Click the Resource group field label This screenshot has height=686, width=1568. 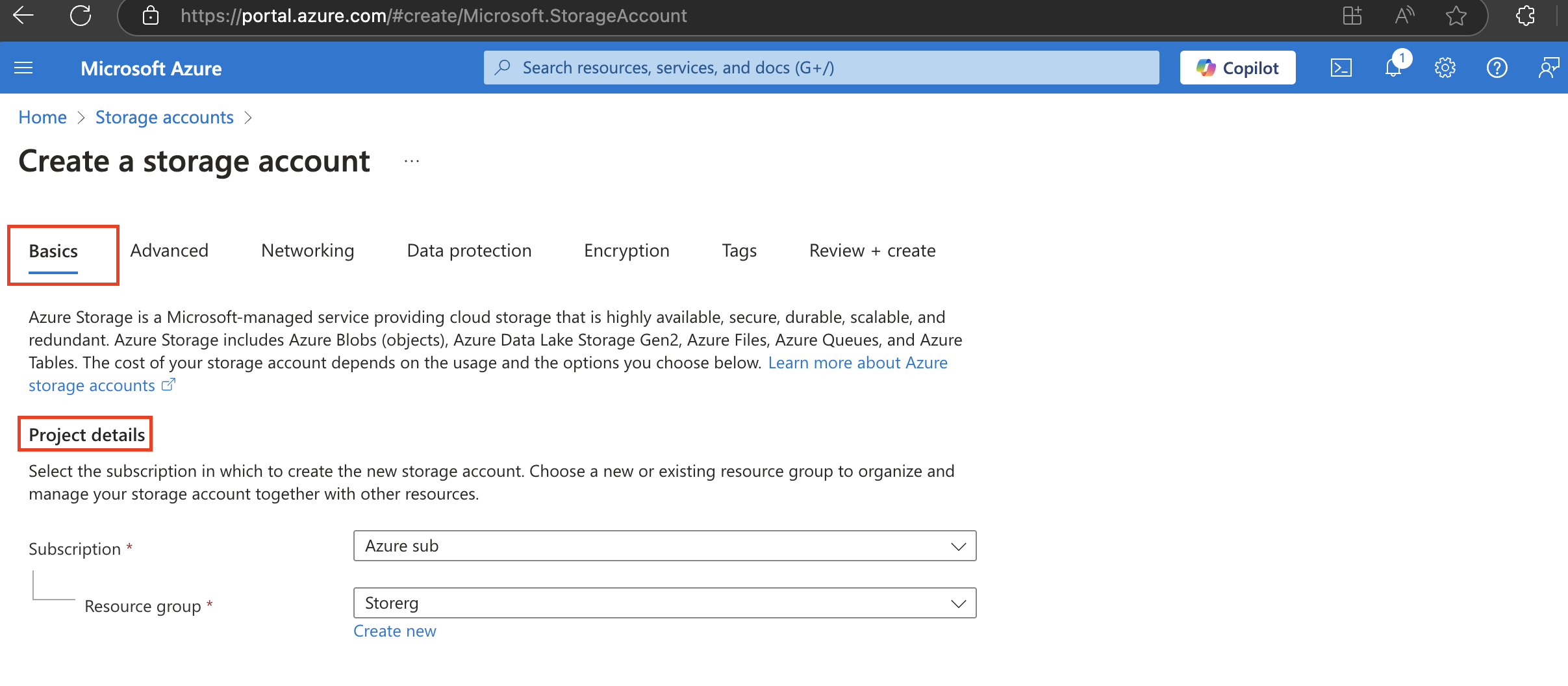[x=143, y=606]
